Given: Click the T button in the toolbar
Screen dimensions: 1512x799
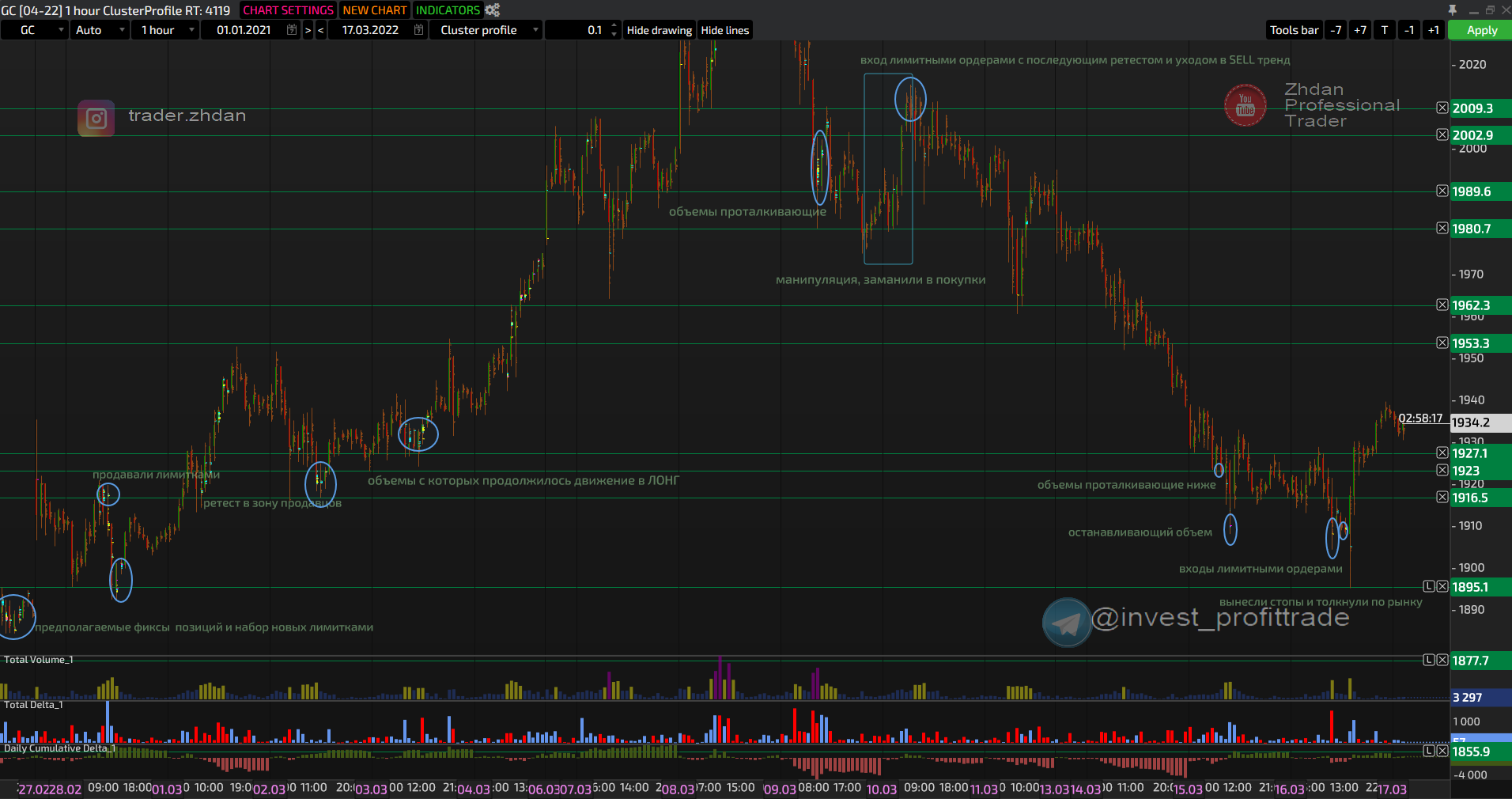Looking at the screenshot, I should (x=1385, y=30).
